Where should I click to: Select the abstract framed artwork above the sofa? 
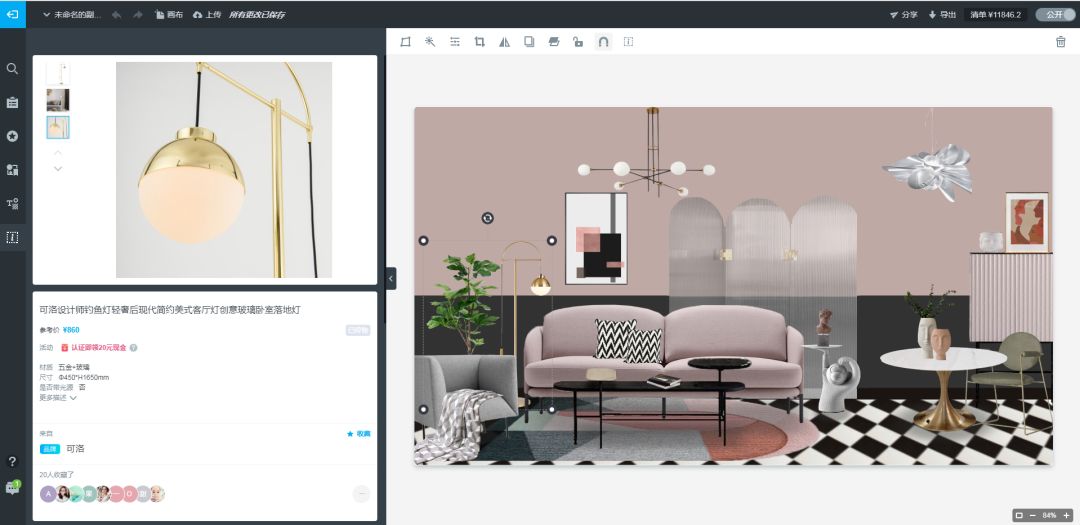pyautogui.click(x=596, y=238)
